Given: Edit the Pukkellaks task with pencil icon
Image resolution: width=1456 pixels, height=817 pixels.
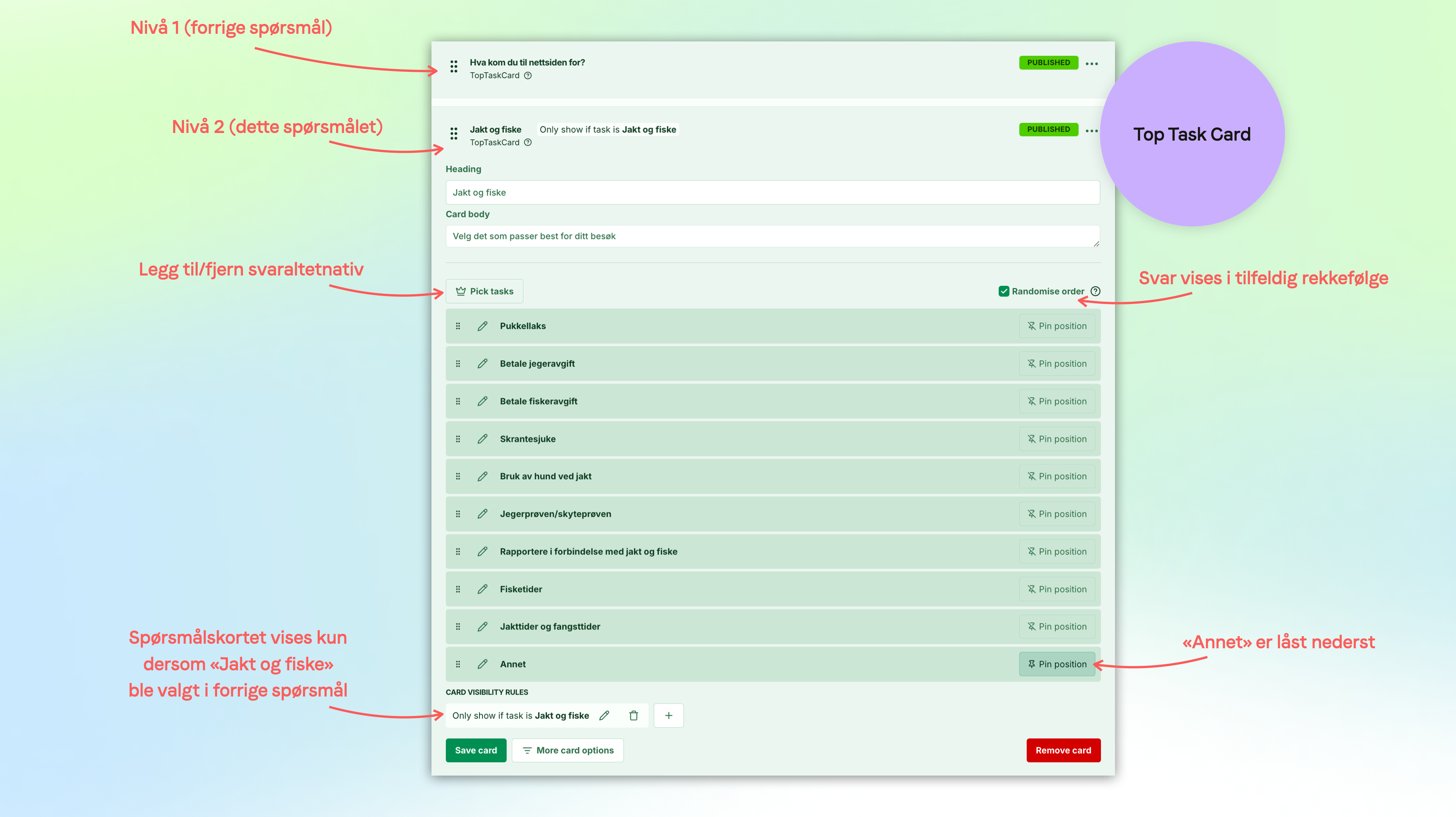Looking at the screenshot, I should 482,326.
